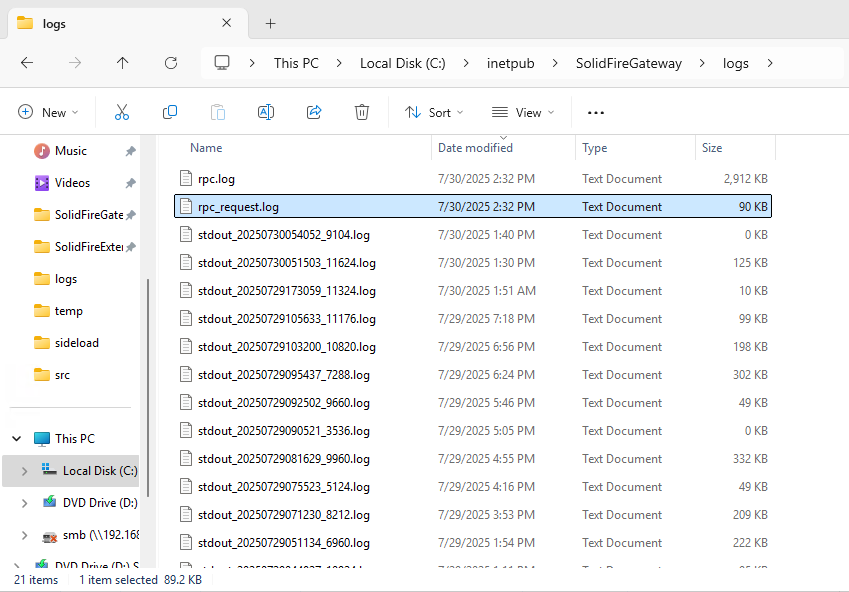The height and width of the screenshot is (592, 849).
Task: Sort by Type column header
Action: click(x=595, y=147)
